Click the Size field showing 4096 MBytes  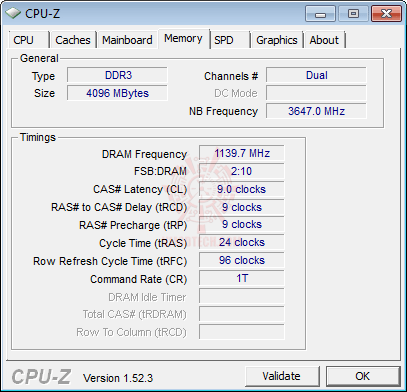pos(117,93)
